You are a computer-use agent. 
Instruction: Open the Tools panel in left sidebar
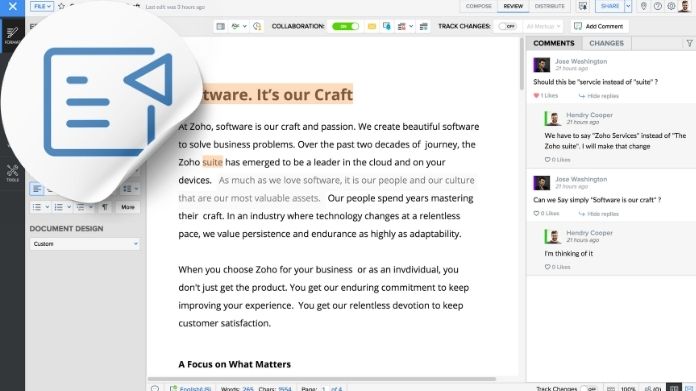click(x=12, y=173)
